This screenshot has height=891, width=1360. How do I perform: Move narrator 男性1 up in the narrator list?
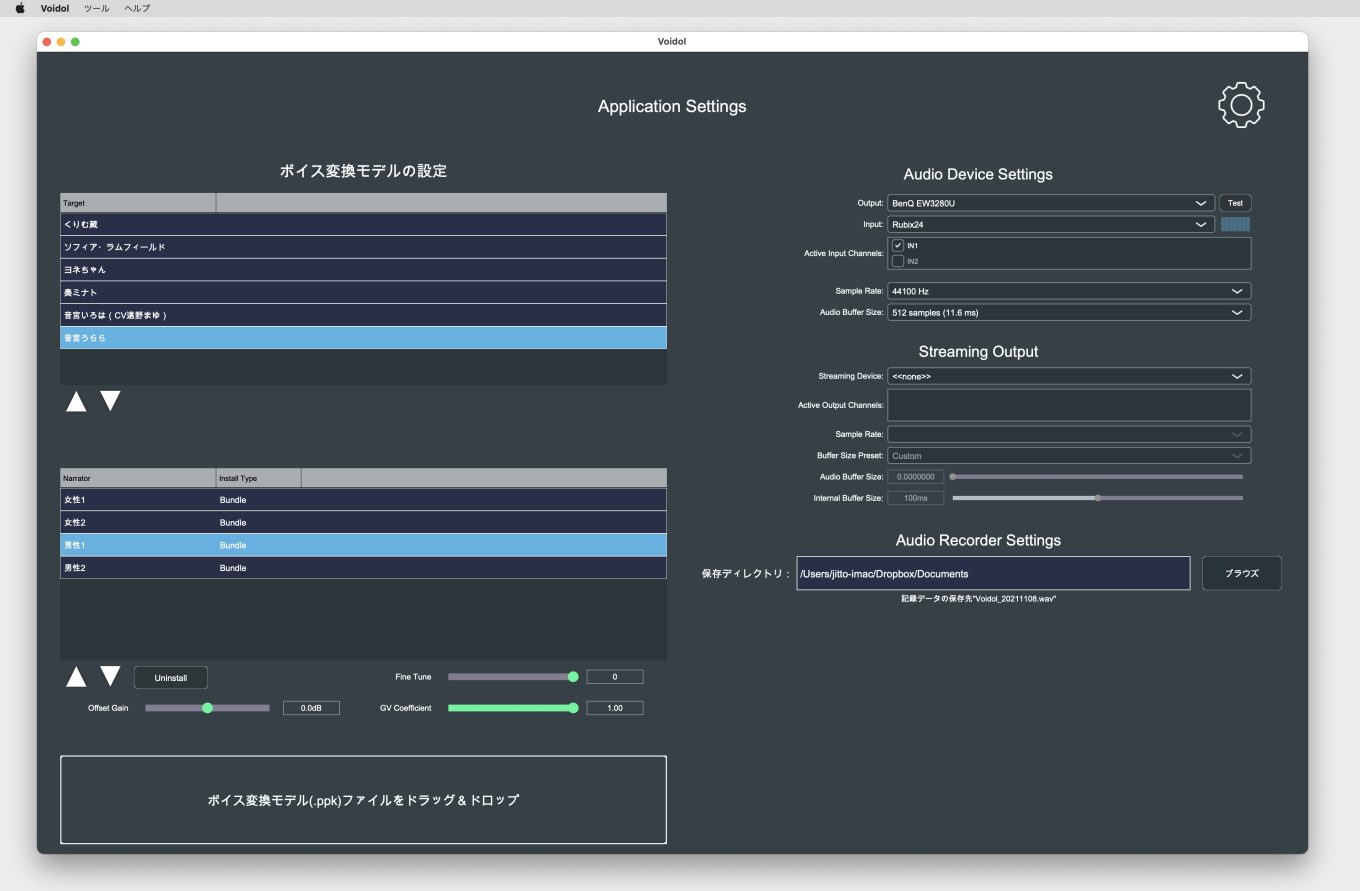click(76, 676)
